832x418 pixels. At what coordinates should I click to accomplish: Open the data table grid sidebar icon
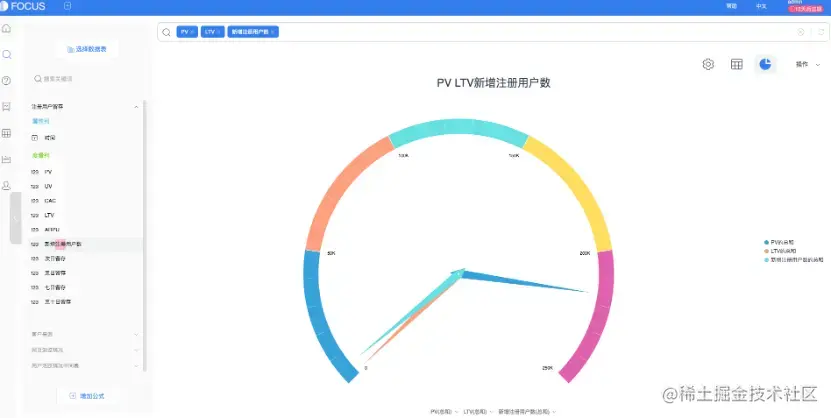6,133
